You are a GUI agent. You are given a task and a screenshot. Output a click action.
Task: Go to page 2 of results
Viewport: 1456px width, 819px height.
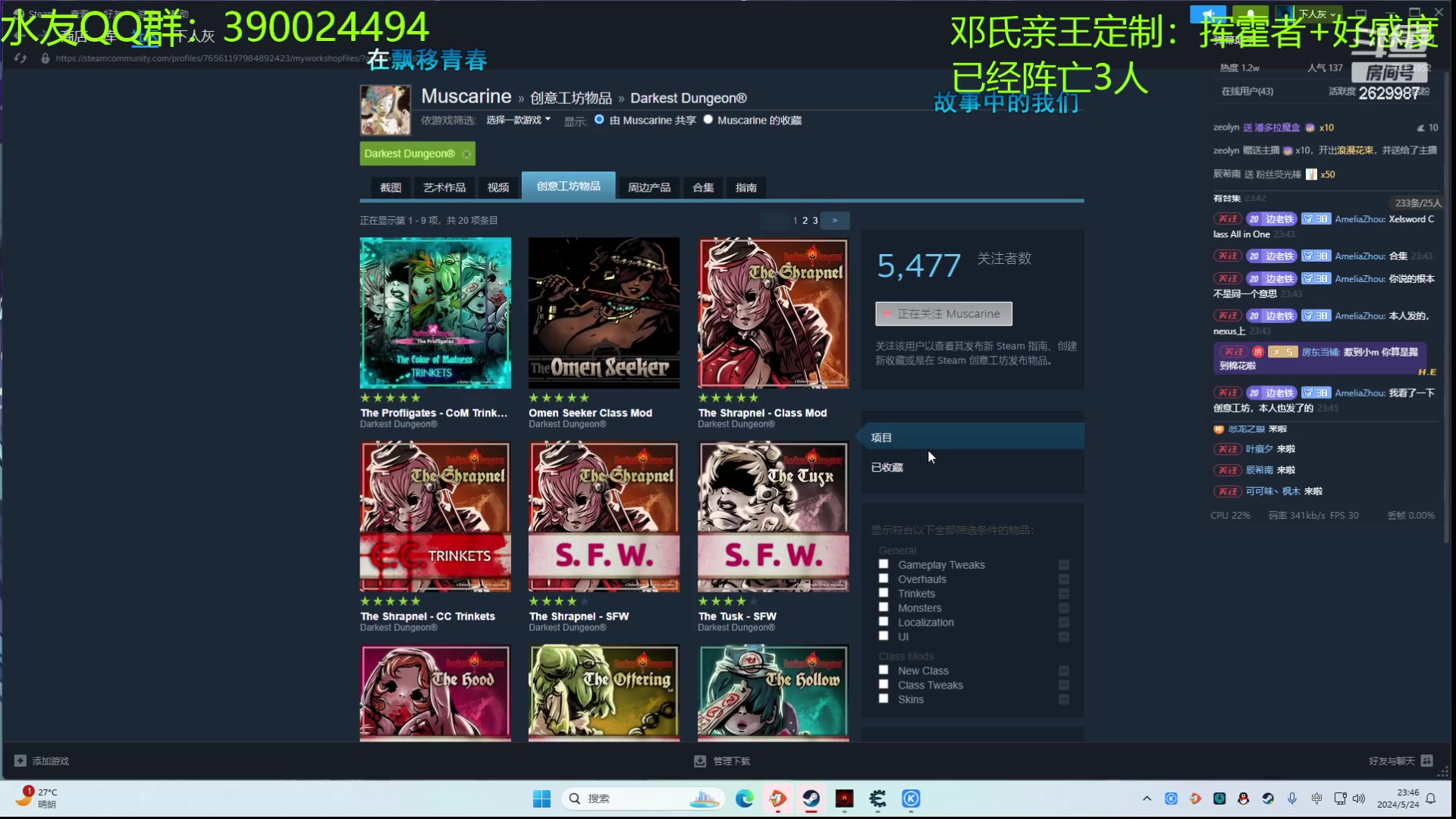805,221
